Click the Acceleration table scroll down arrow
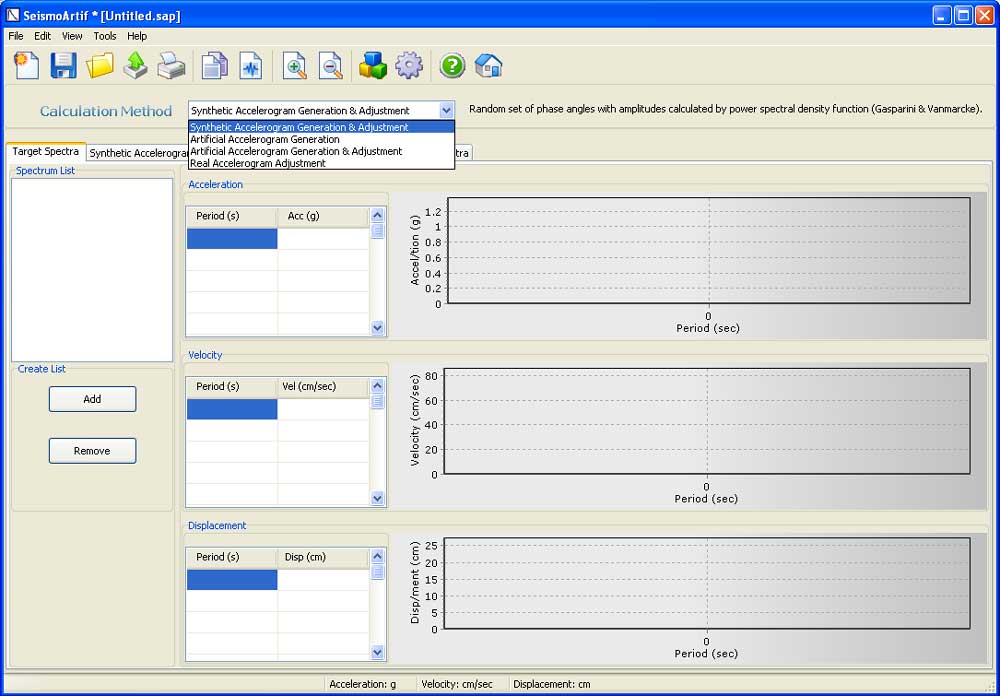Image resolution: width=1000 pixels, height=696 pixels. [x=378, y=328]
